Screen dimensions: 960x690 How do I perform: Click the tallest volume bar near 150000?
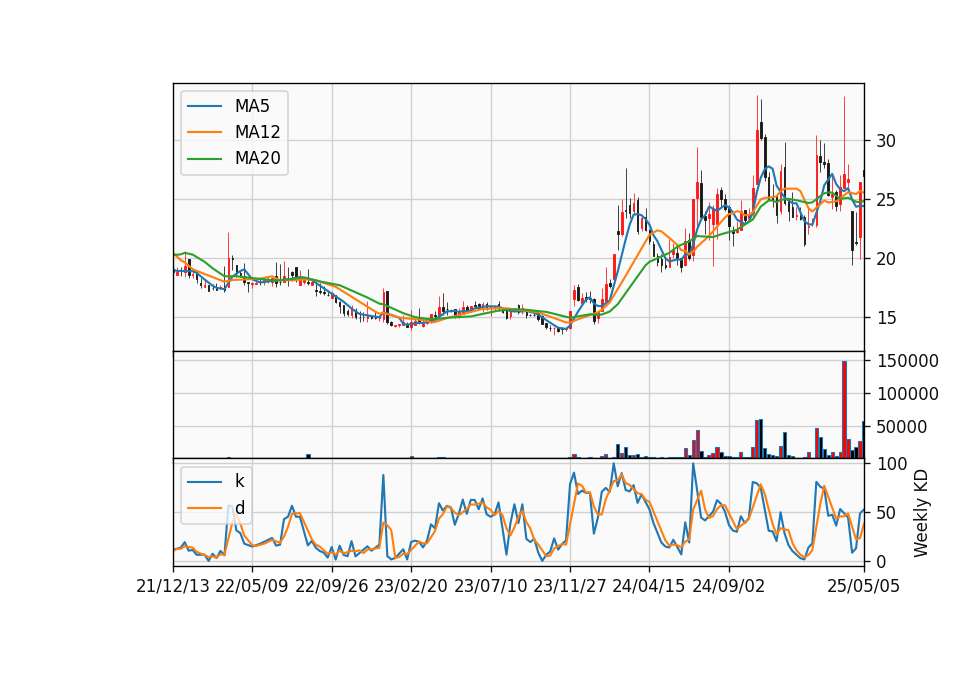(x=844, y=410)
